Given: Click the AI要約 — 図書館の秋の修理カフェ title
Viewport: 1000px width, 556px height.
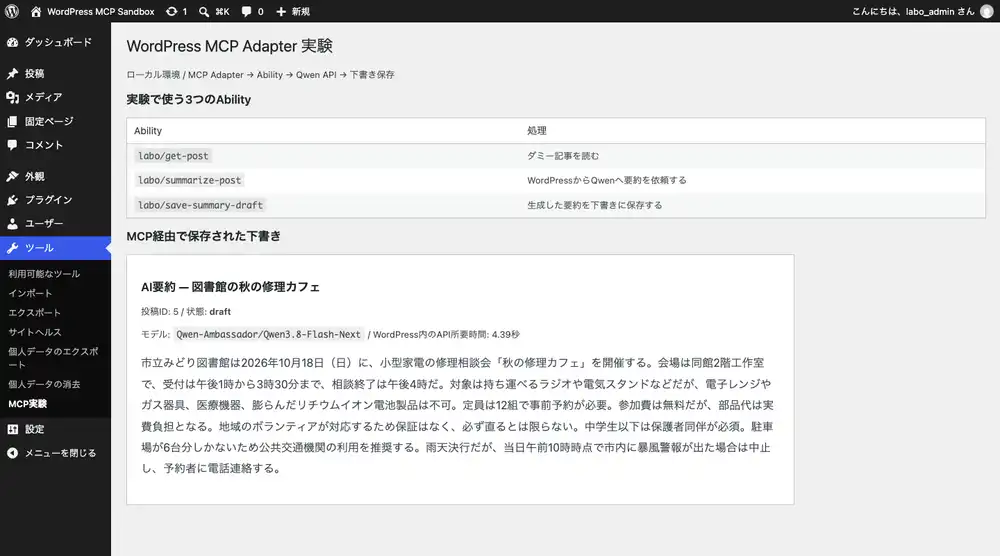Looking at the screenshot, I should coord(230,287).
